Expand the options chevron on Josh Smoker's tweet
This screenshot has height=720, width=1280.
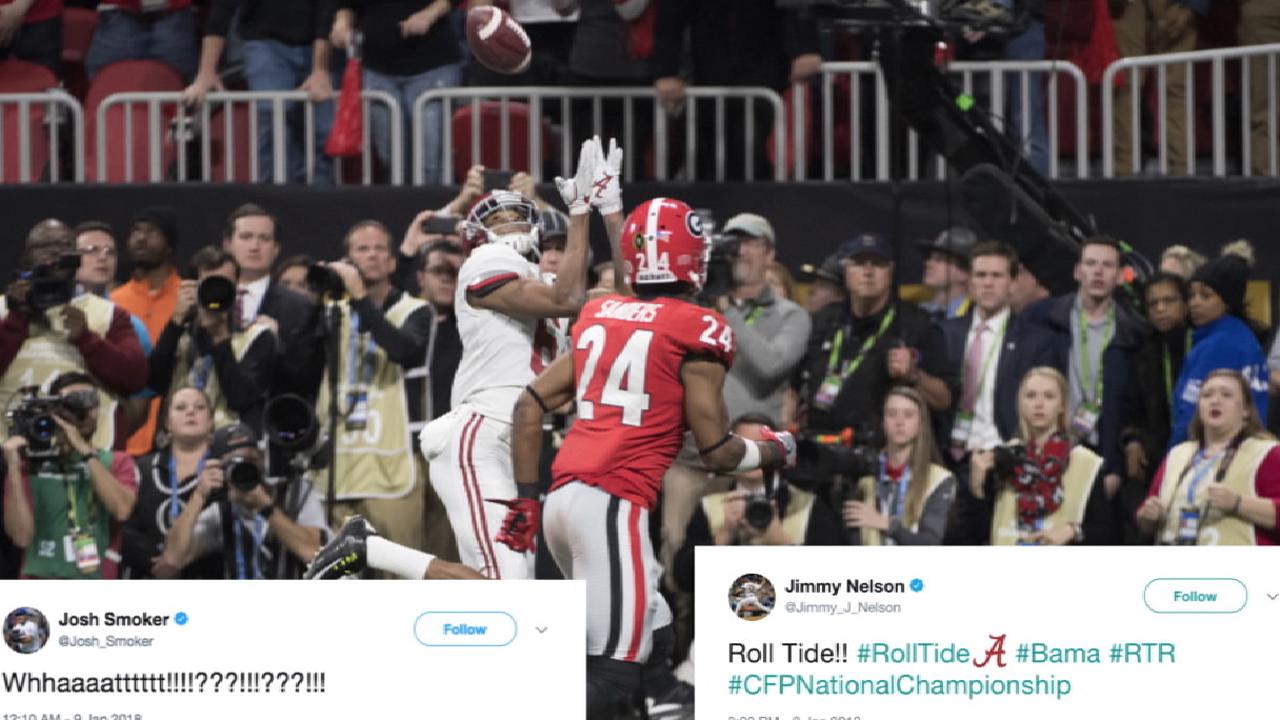point(541,630)
